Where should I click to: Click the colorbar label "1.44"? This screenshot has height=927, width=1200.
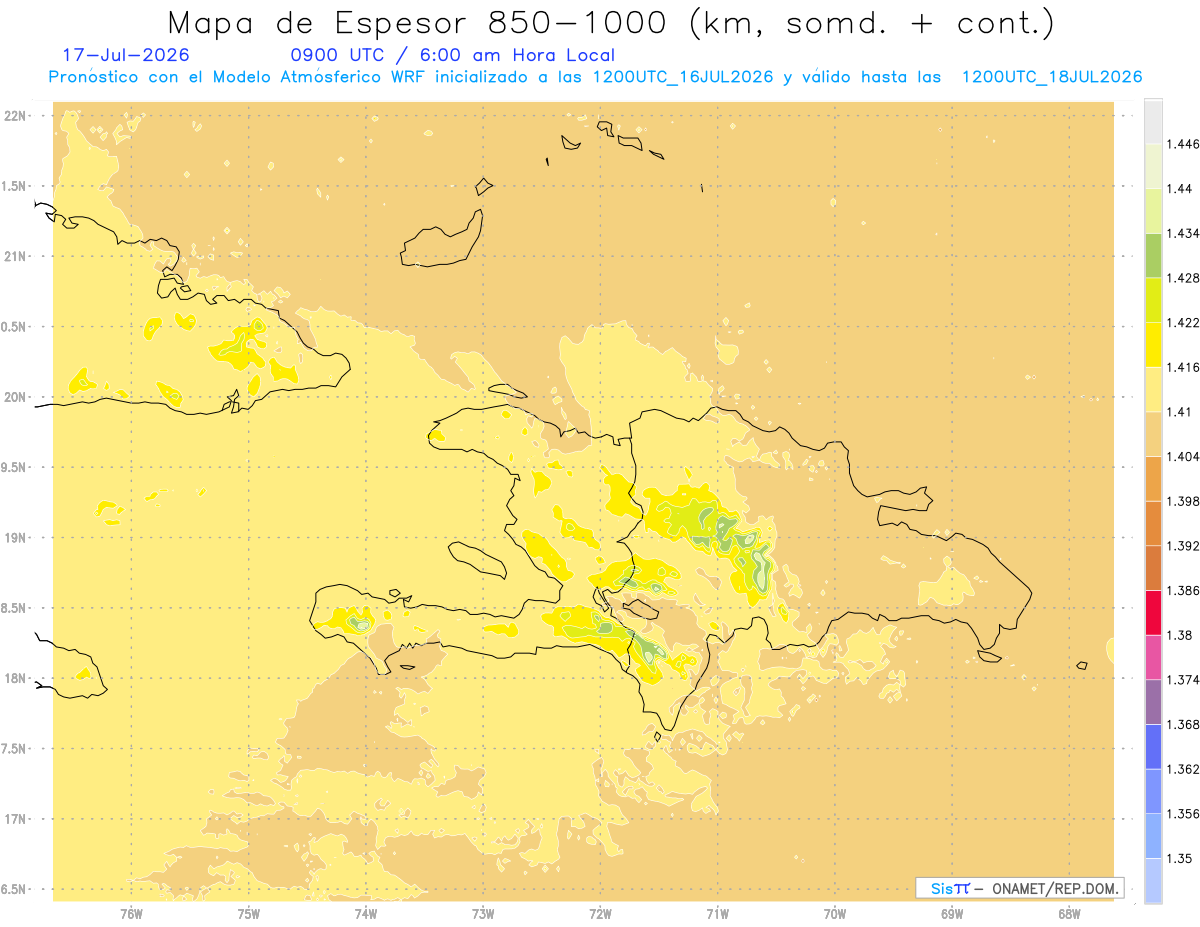pos(1179,188)
